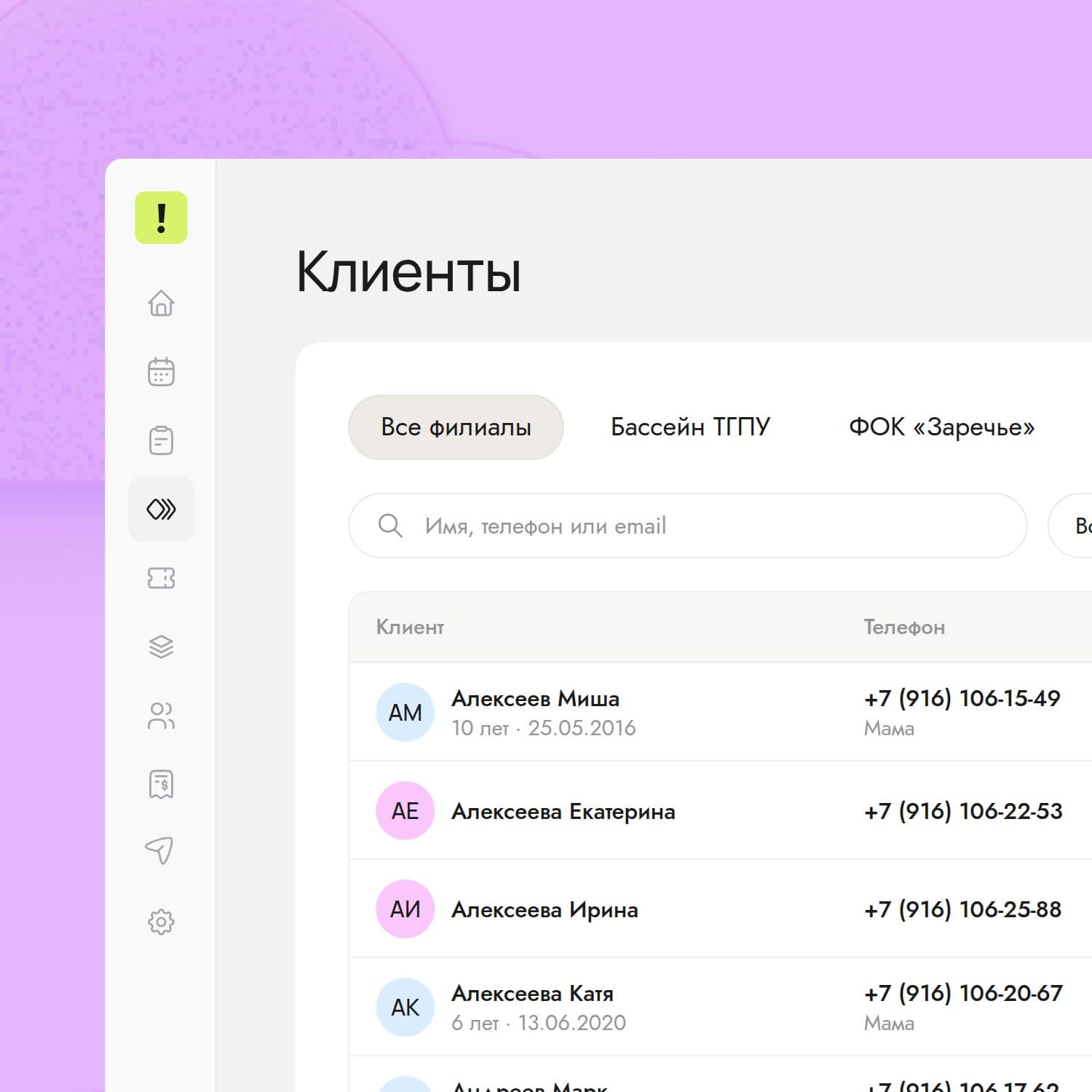The width and height of the screenshot is (1092, 1092).
Task: Focus the Имя, телефон или email search field
Action: pyautogui.click(x=688, y=526)
